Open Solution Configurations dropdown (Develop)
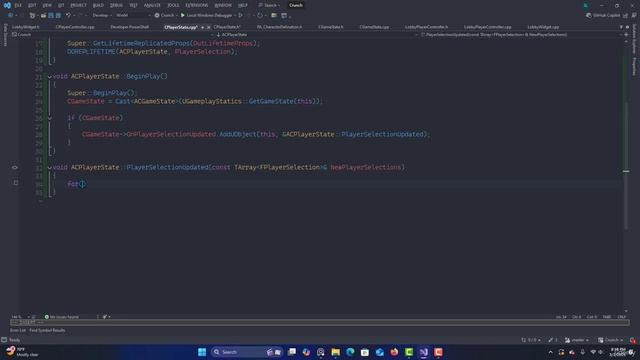 (x=102, y=15)
